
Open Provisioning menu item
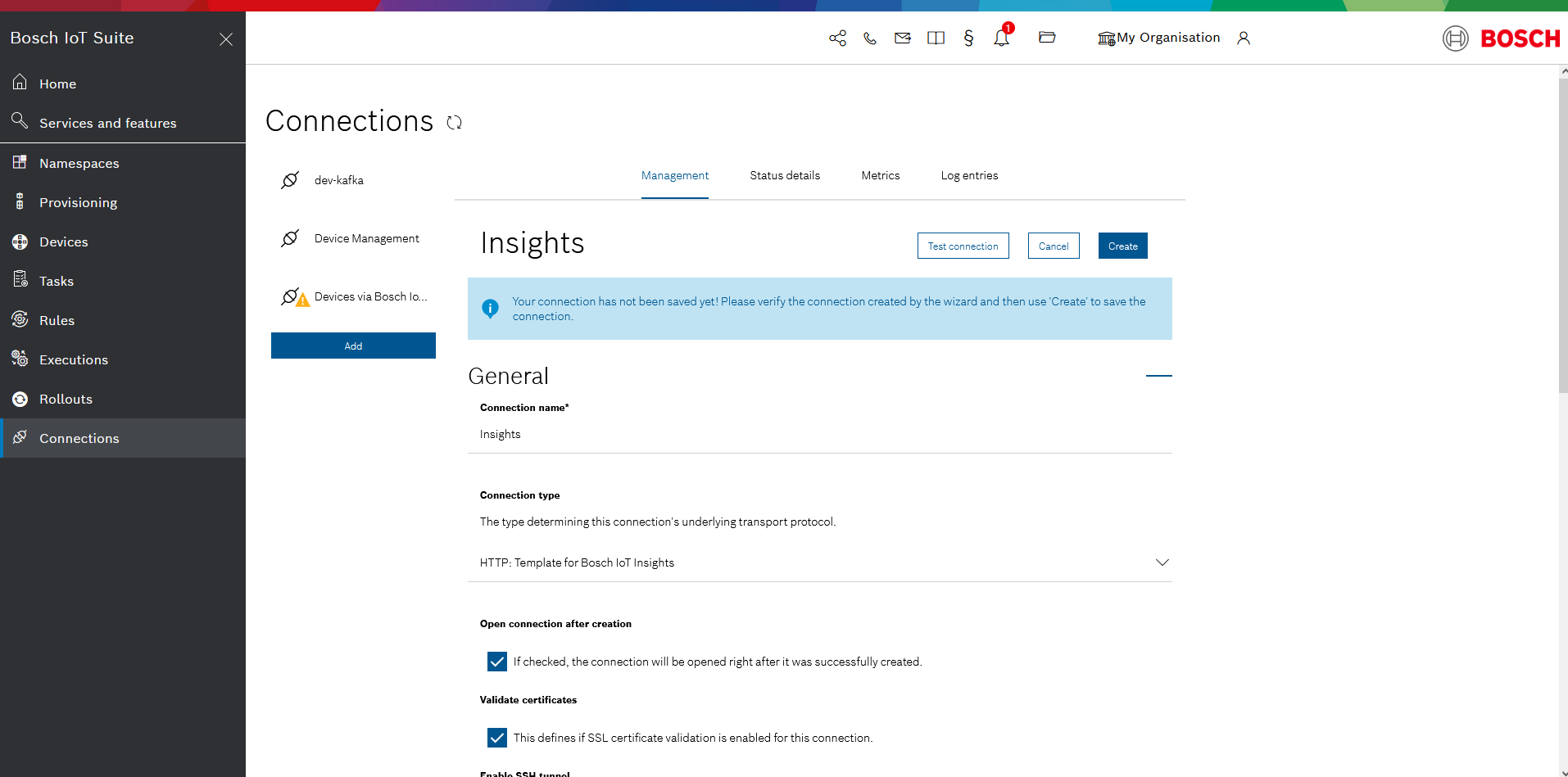coord(123,202)
